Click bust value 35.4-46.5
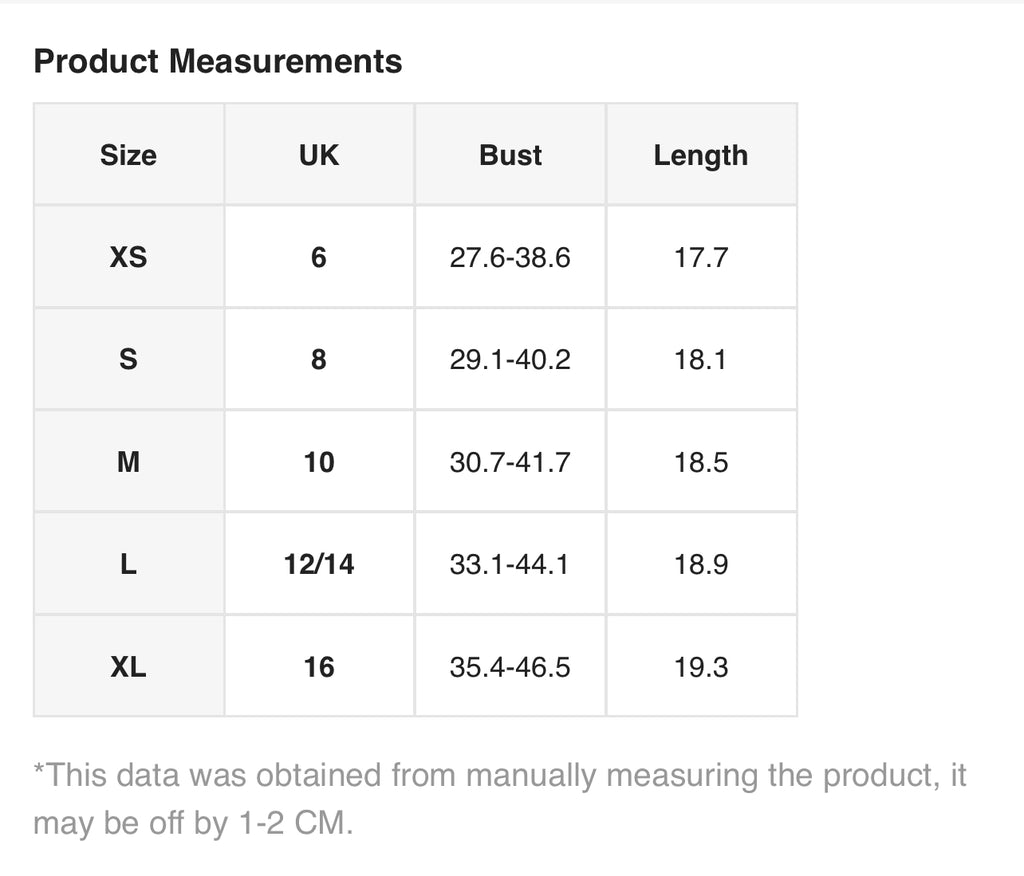Screen dimensions: 1024x876 point(510,666)
